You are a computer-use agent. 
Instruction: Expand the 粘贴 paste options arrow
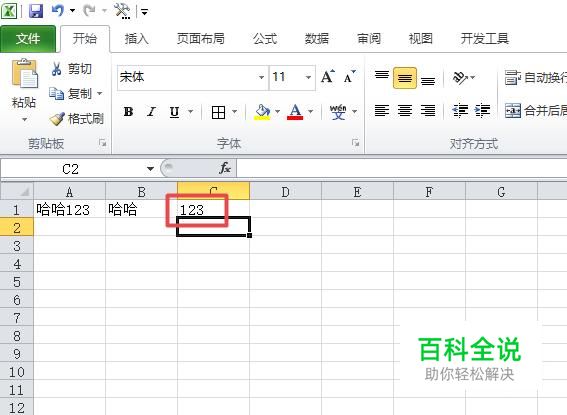pyautogui.click(x=24, y=119)
